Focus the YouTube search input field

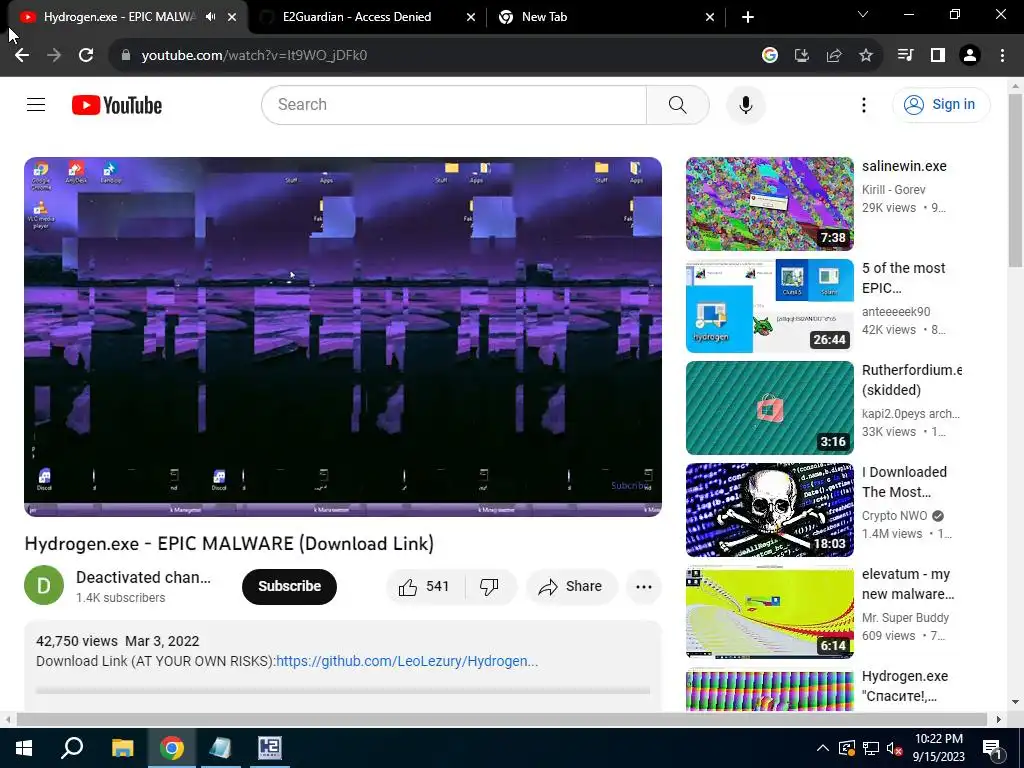454,104
